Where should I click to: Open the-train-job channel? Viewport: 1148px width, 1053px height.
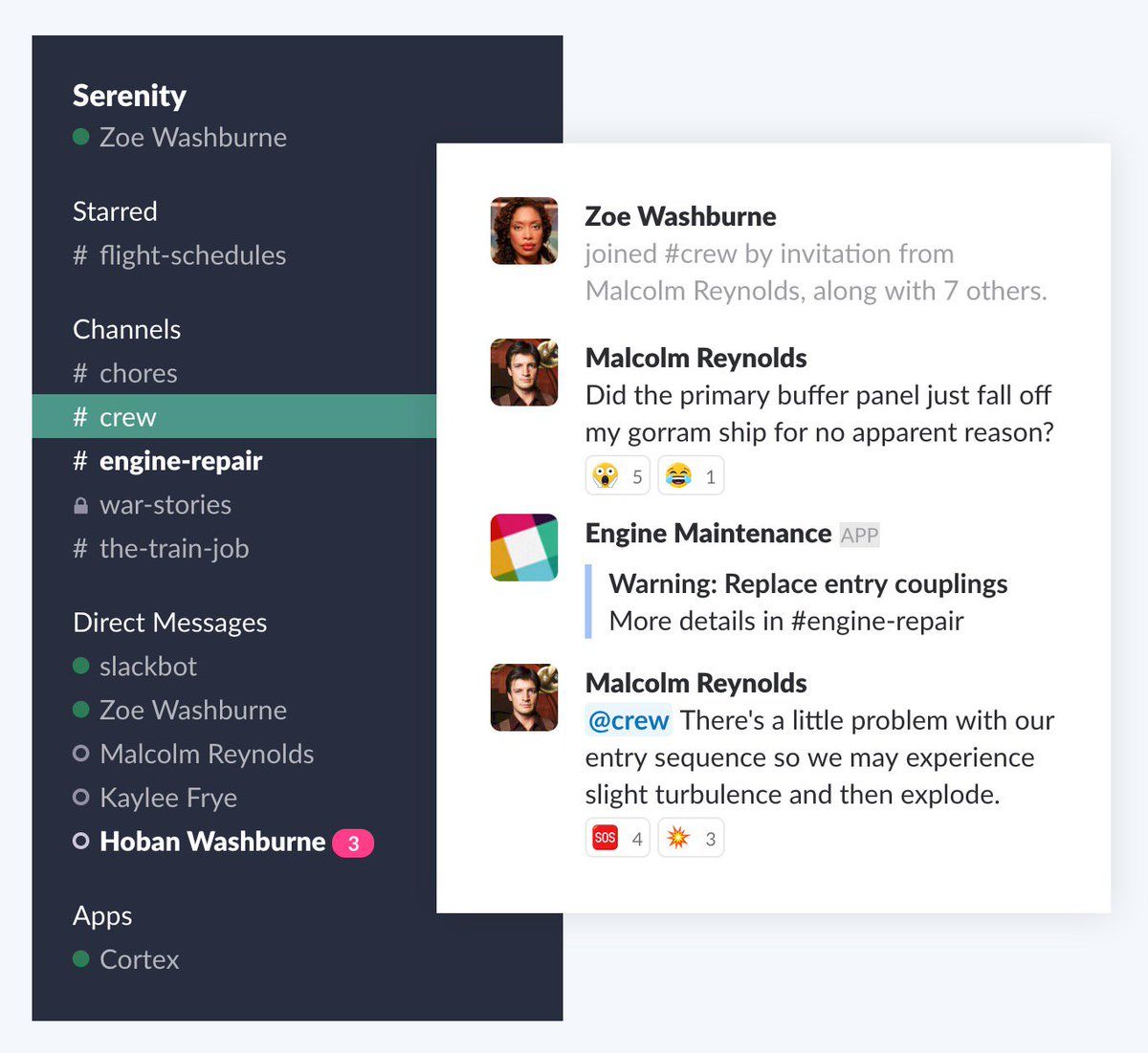[173, 549]
